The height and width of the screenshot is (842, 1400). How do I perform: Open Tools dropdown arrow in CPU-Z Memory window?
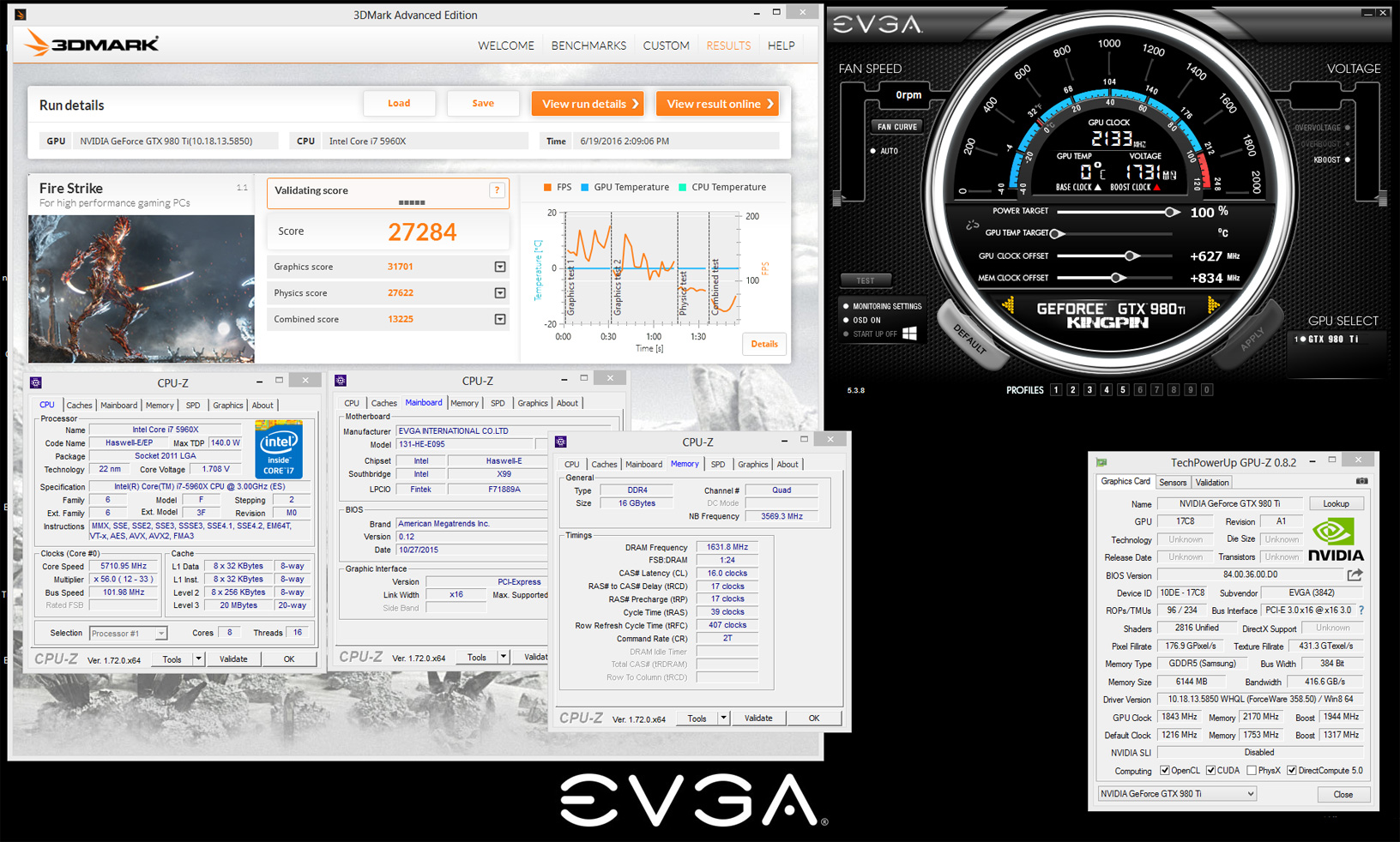pyautogui.click(x=723, y=719)
